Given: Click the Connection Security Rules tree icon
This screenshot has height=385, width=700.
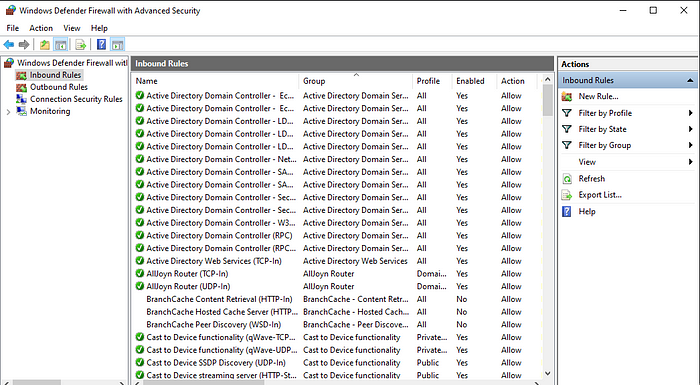Looking at the screenshot, I should [21, 99].
